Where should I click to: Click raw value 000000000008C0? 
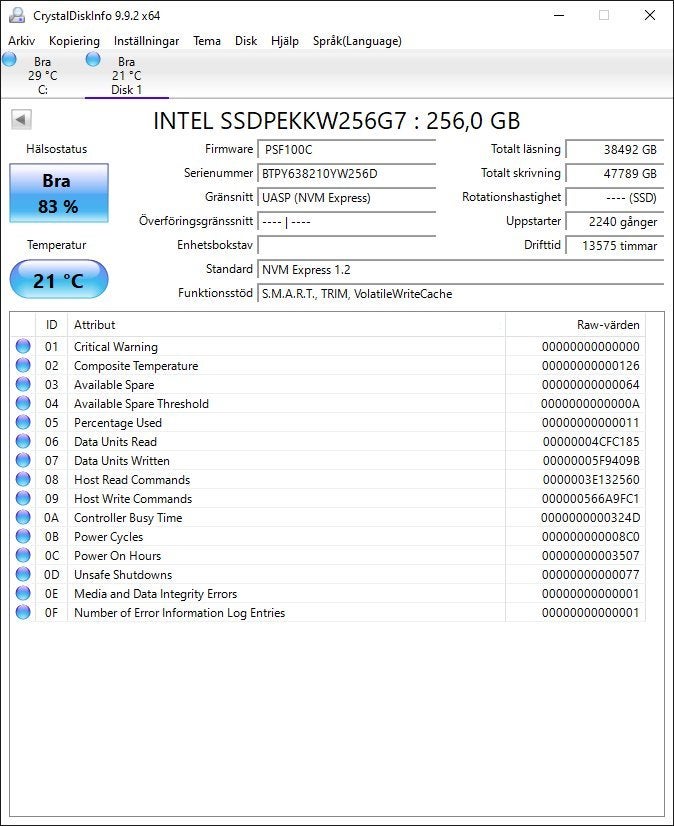pyautogui.click(x=591, y=536)
